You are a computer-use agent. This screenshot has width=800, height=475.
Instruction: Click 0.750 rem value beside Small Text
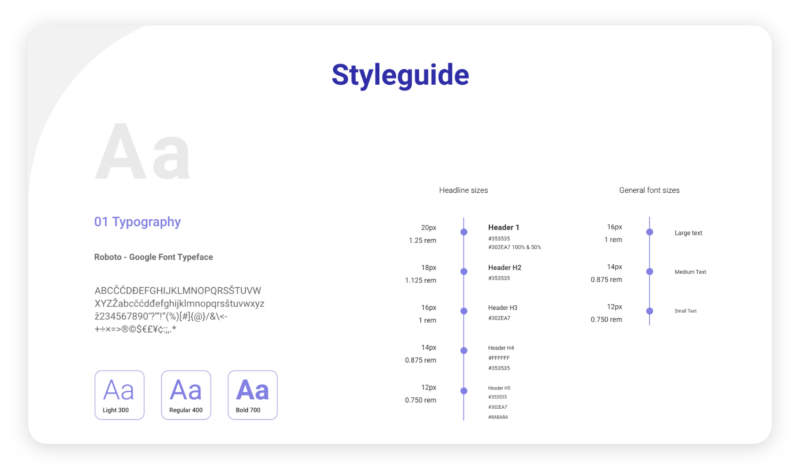tap(606, 319)
